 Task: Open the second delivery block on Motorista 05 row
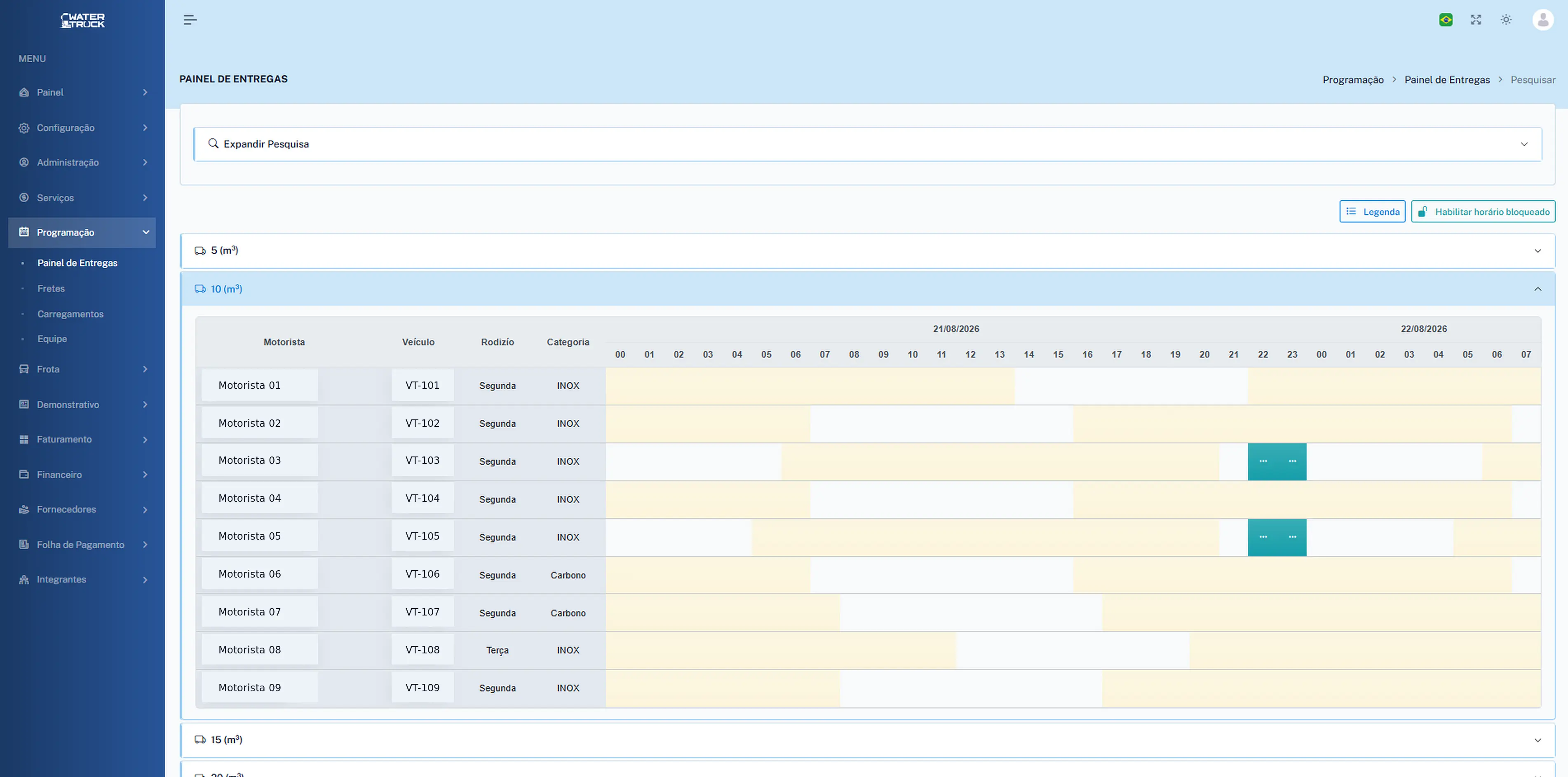pos(1292,537)
